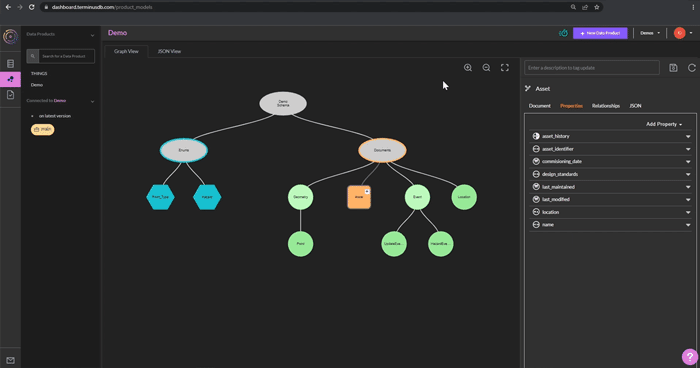Switch to the JSON View tab

(169, 51)
